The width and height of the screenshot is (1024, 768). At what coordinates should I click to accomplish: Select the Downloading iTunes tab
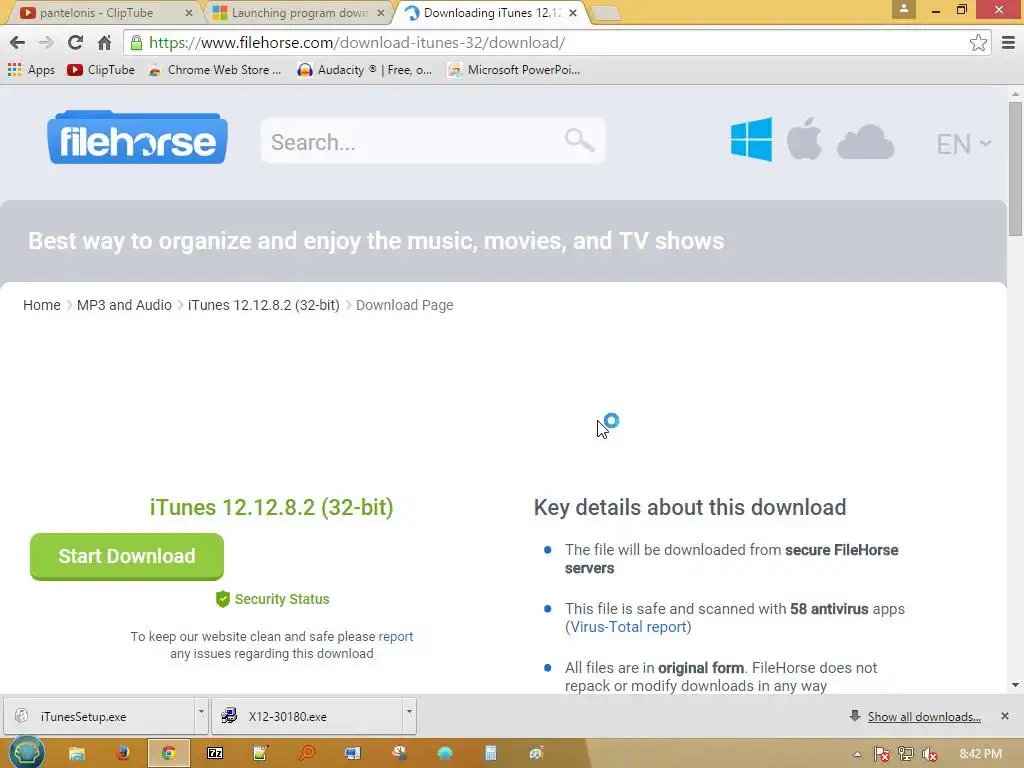click(490, 13)
